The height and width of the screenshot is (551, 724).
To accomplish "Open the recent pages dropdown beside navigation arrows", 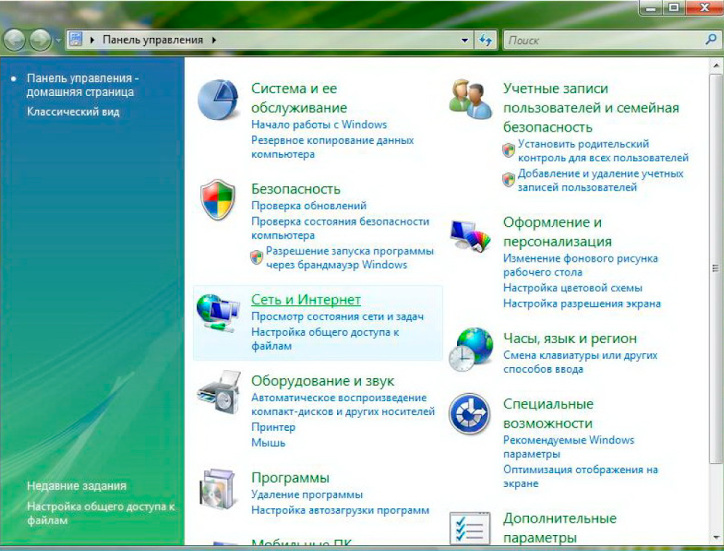I will (x=58, y=40).
